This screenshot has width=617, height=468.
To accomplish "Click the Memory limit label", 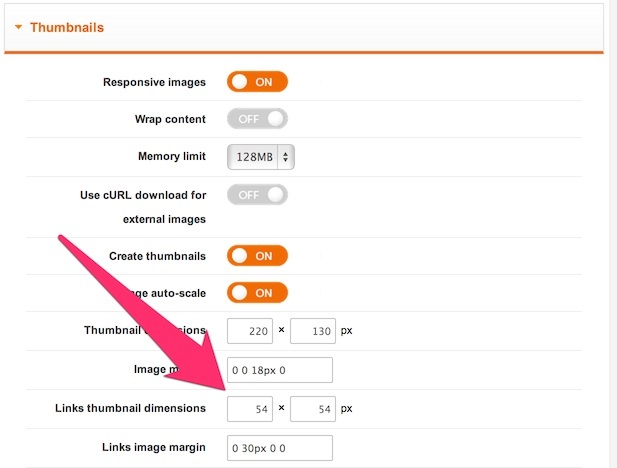I will (x=171, y=157).
